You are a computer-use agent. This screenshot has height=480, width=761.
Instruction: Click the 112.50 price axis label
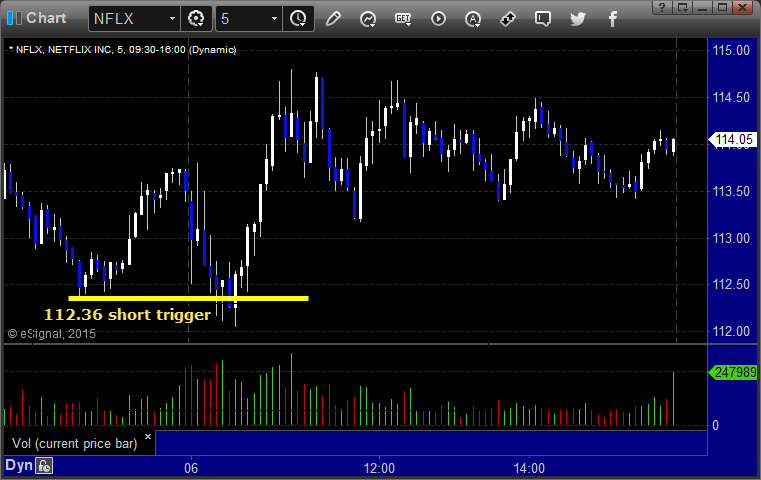[x=731, y=284]
